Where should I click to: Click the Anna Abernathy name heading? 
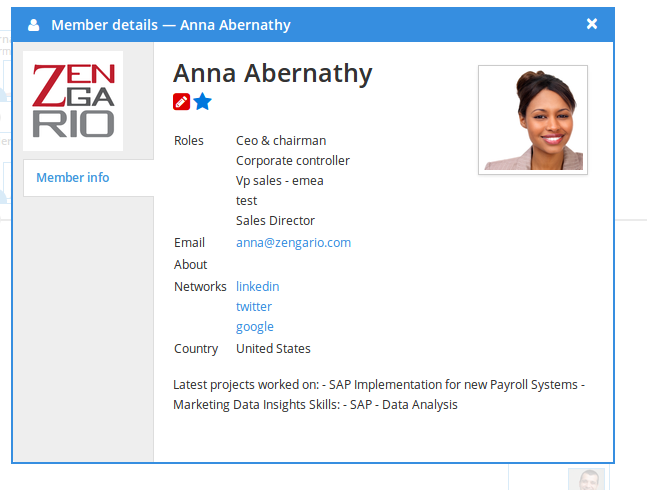(x=272, y=73)
